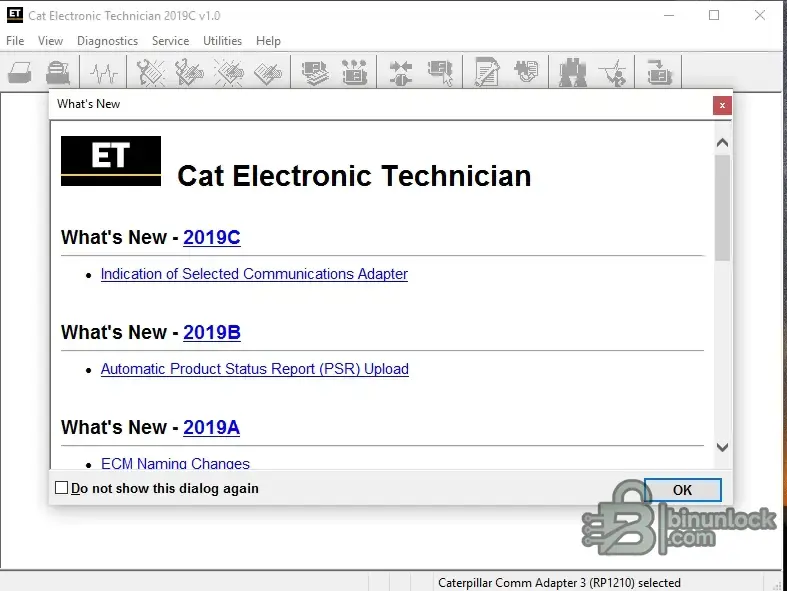Close the Cat Electronic Technician window
The height and width of the screenshot is (591, 787).
tap(760, 16)
